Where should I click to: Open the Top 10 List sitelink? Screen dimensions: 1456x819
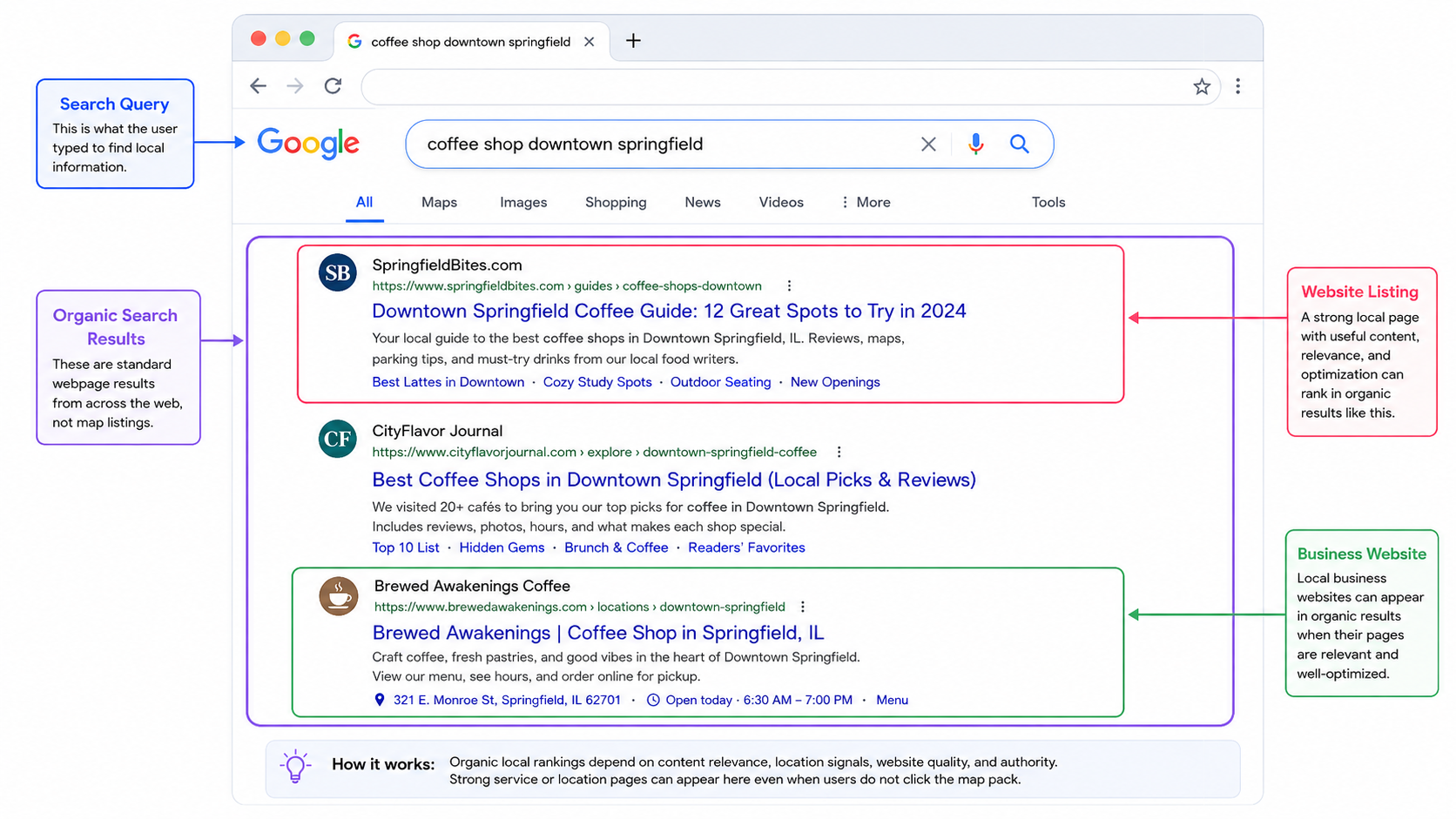click(x=406, y=547)
